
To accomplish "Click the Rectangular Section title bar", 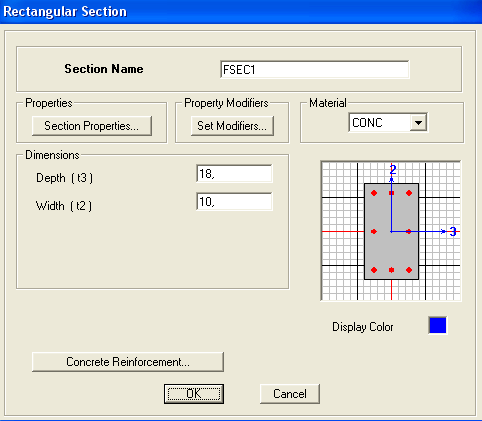I will point(241,12).
